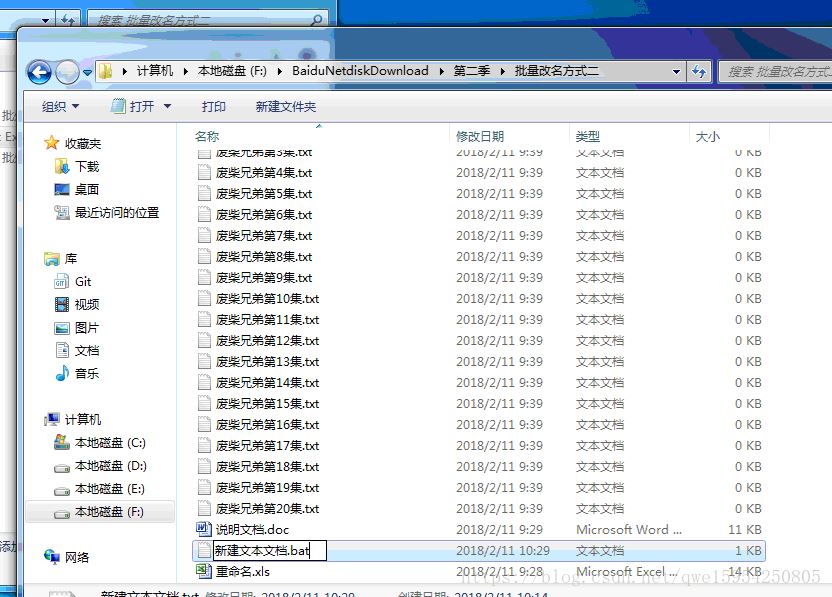Image resolution: width=832 pixels, height=597 pixels.
Task: Sort by the 修改日期 column header
Action: point(480,136)
